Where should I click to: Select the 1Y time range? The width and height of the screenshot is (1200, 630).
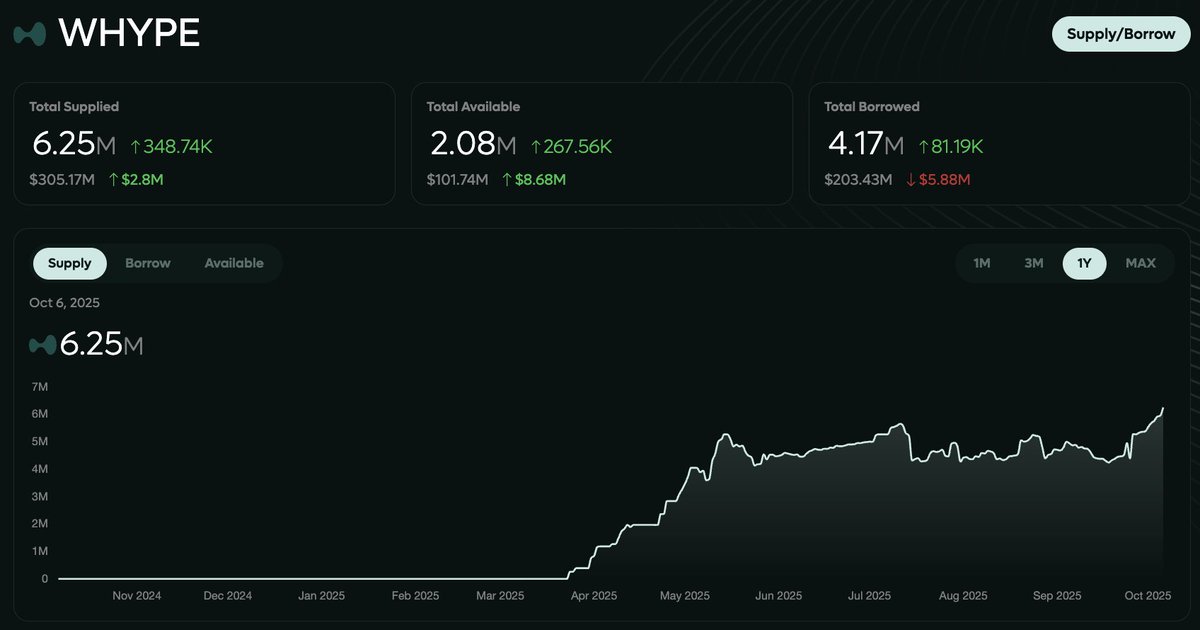point(1085,263)
